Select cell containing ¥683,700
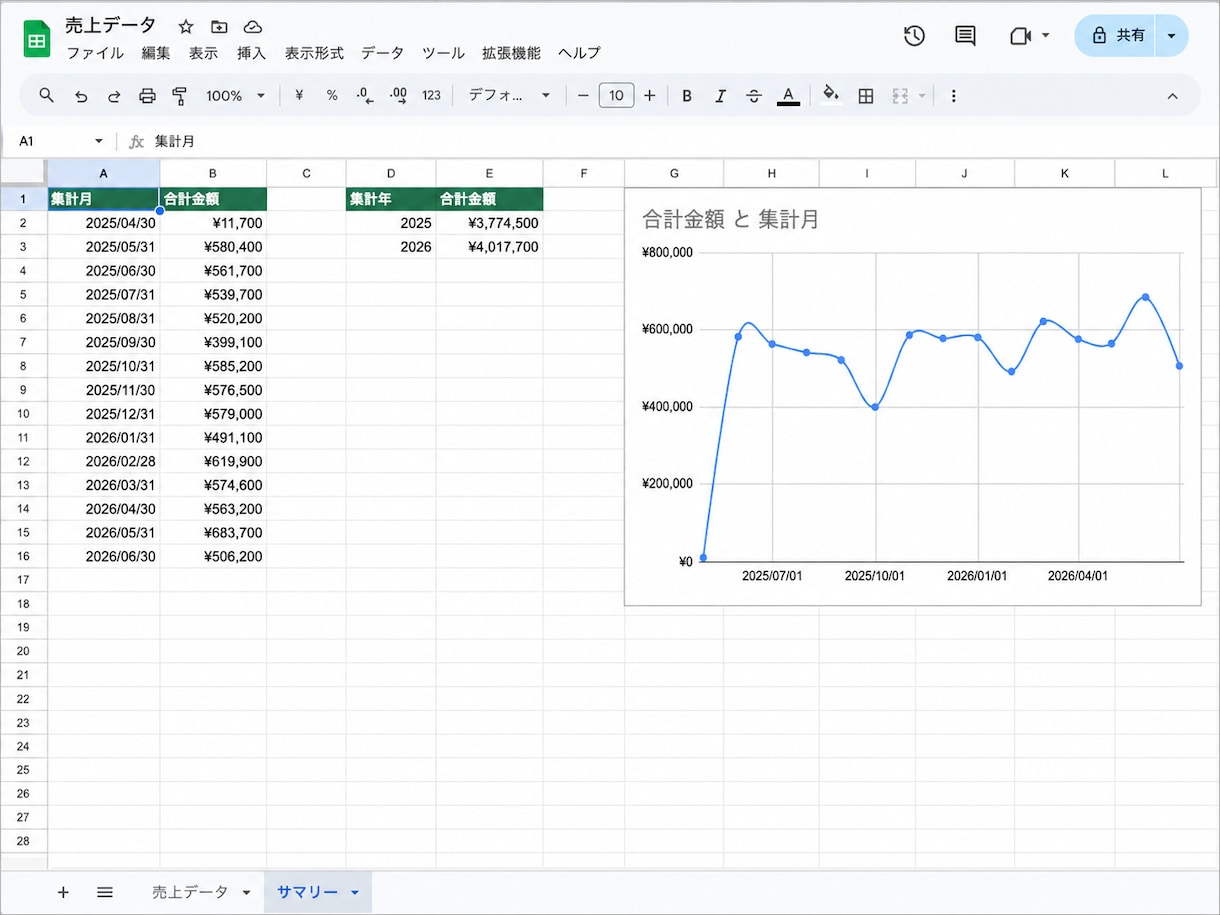Screen dimensions: 1220x915 pyautogui.click(x=213, y=532)
